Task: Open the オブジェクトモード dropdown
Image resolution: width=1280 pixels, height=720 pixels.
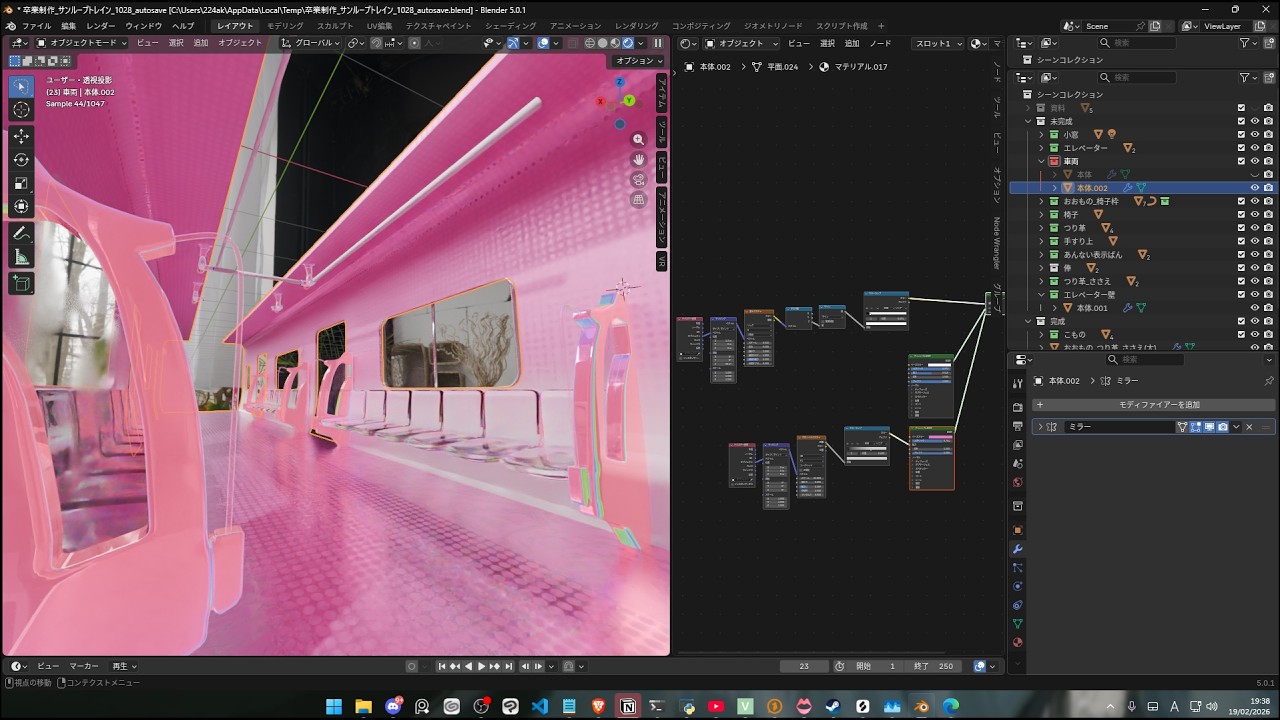Action: tap(82, 43)
